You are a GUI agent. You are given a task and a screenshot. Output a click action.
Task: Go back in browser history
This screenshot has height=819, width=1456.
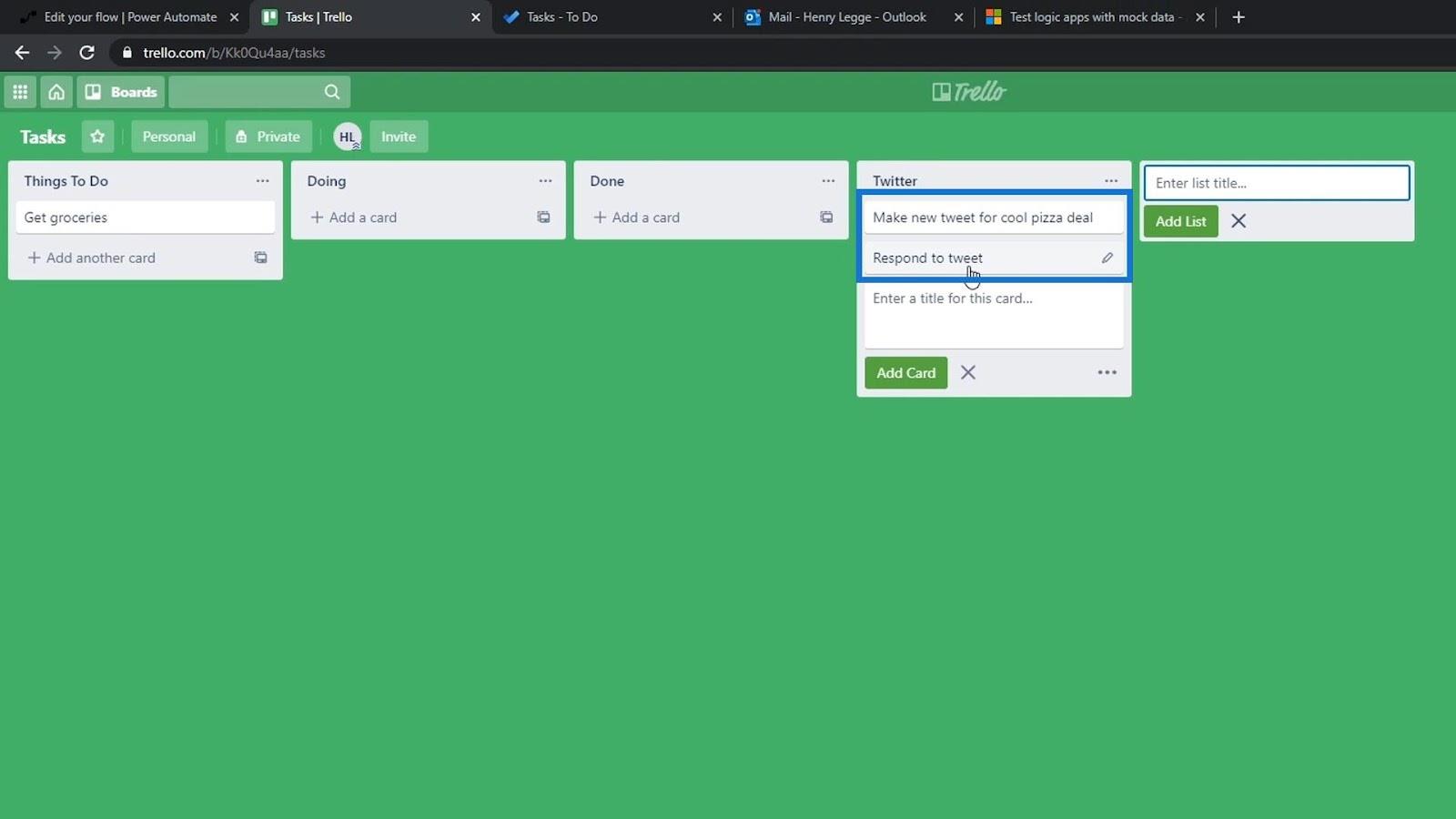coord(22,53)
